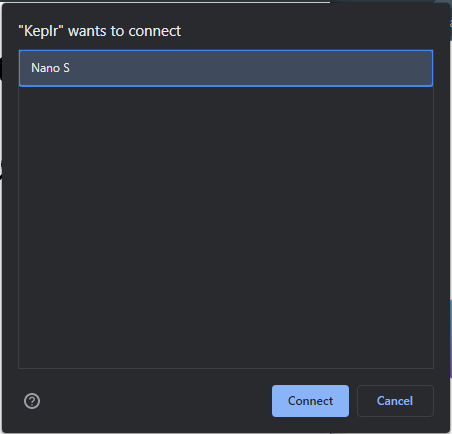Click the Nano S text label
The width and height of the screenshot is (452, 434).
50,68
